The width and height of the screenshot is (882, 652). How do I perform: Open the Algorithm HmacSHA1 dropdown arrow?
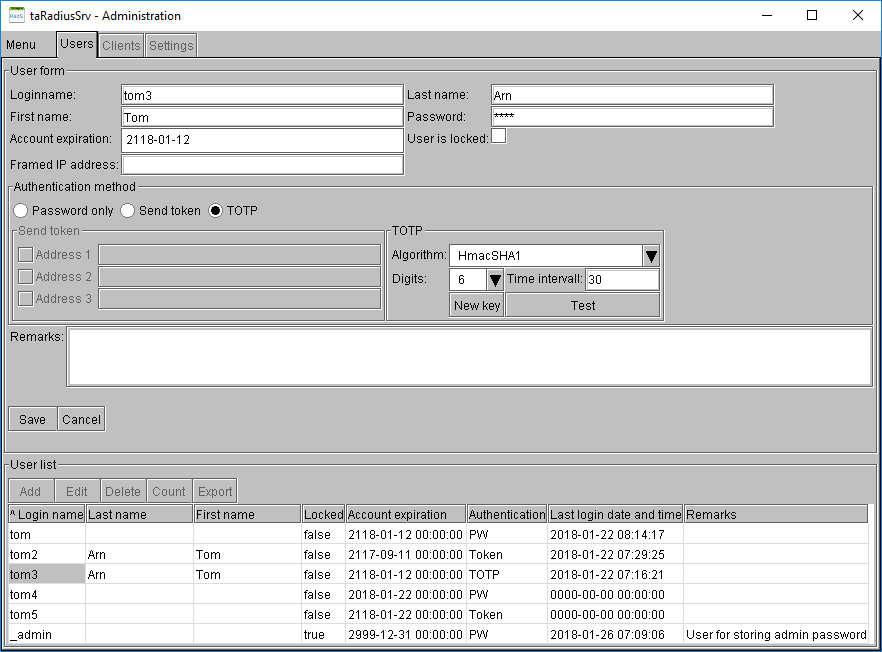click(x=651, y=256)
